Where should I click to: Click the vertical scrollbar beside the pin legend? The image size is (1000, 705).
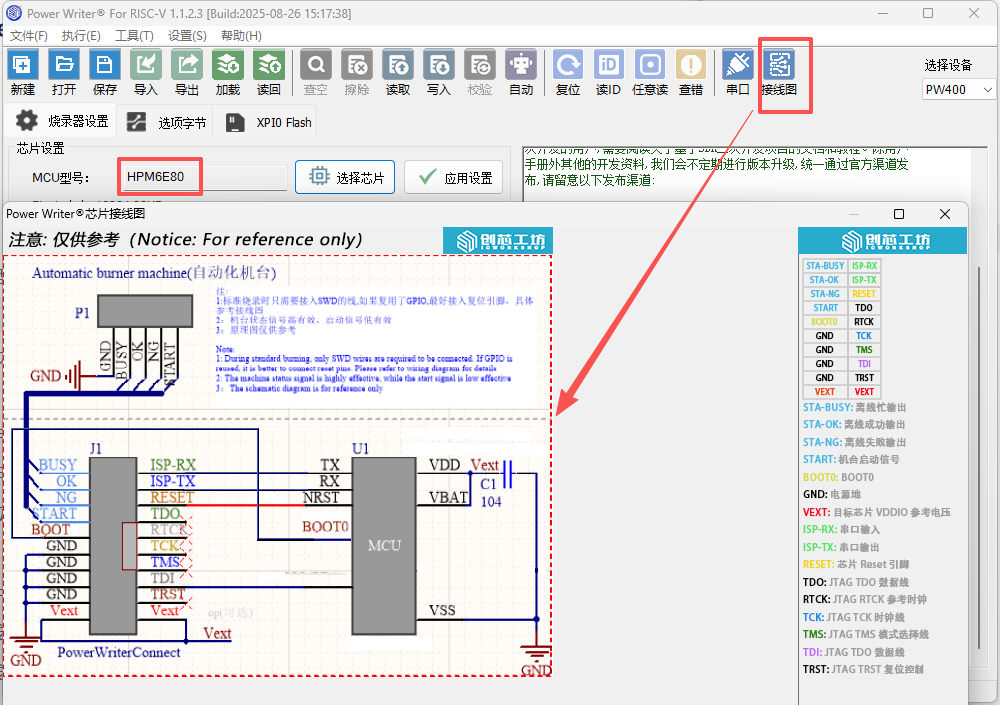[x=979, y=456]
